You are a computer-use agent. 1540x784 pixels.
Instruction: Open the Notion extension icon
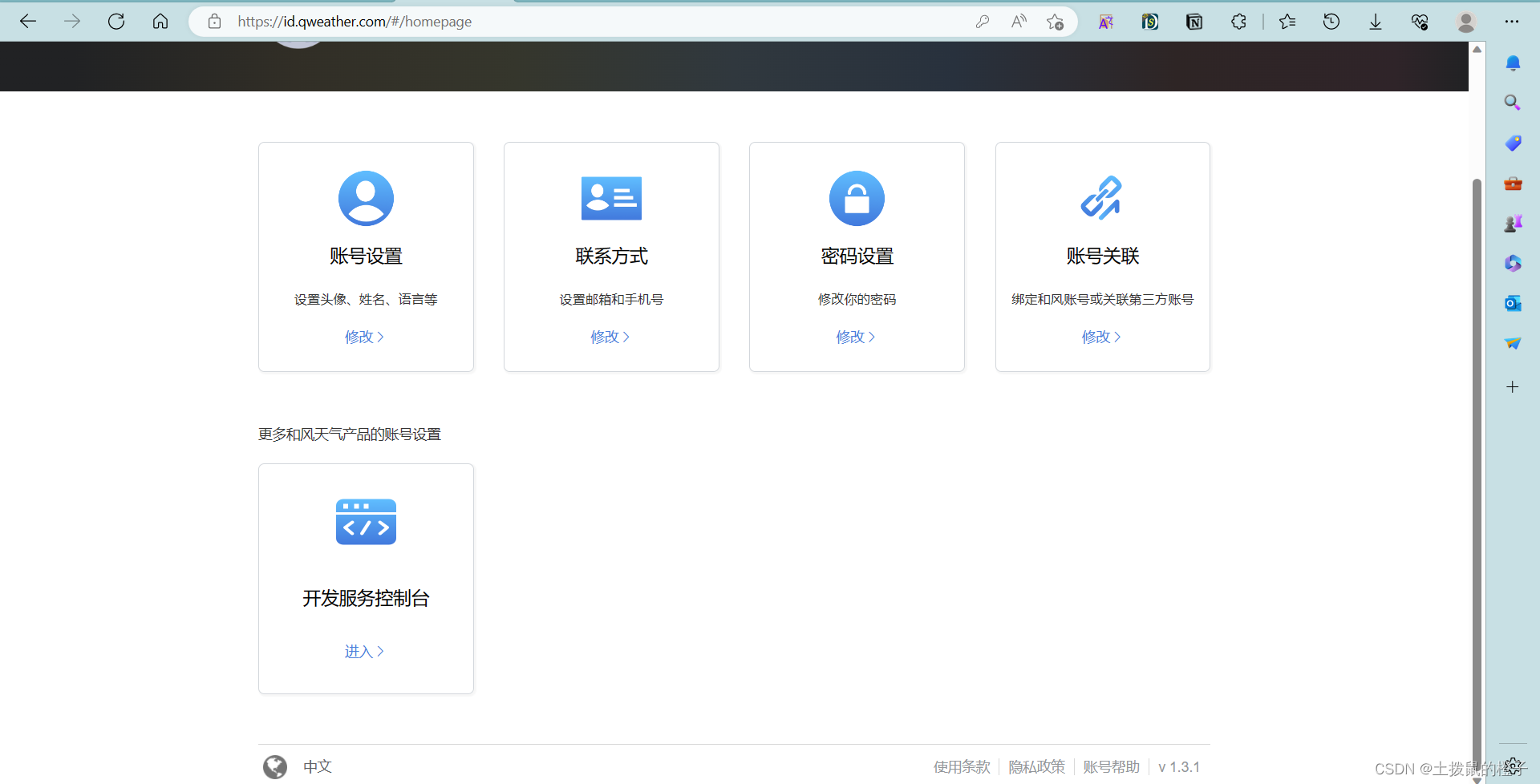tap(1194, 22)
